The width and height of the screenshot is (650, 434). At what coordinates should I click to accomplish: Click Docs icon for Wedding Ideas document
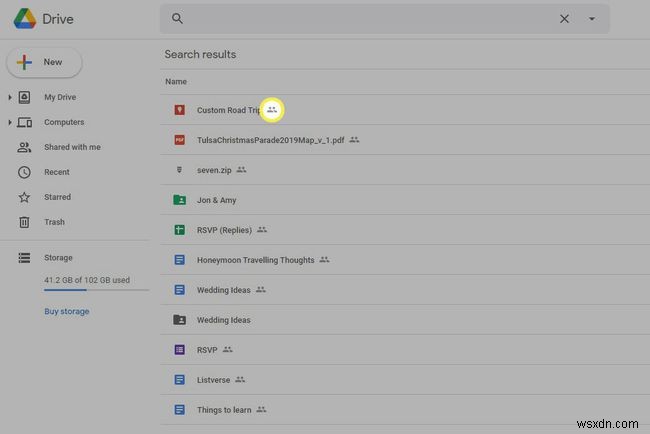tap(179, 290)
